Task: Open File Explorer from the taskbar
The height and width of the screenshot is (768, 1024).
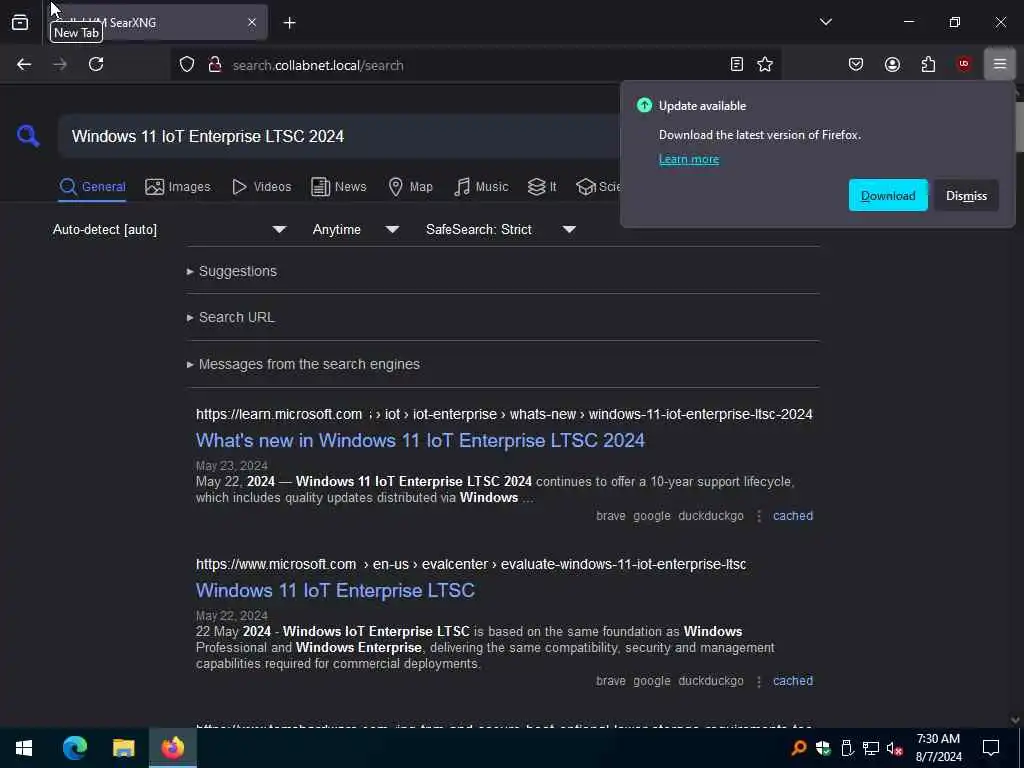Action: tap(123, 747)
